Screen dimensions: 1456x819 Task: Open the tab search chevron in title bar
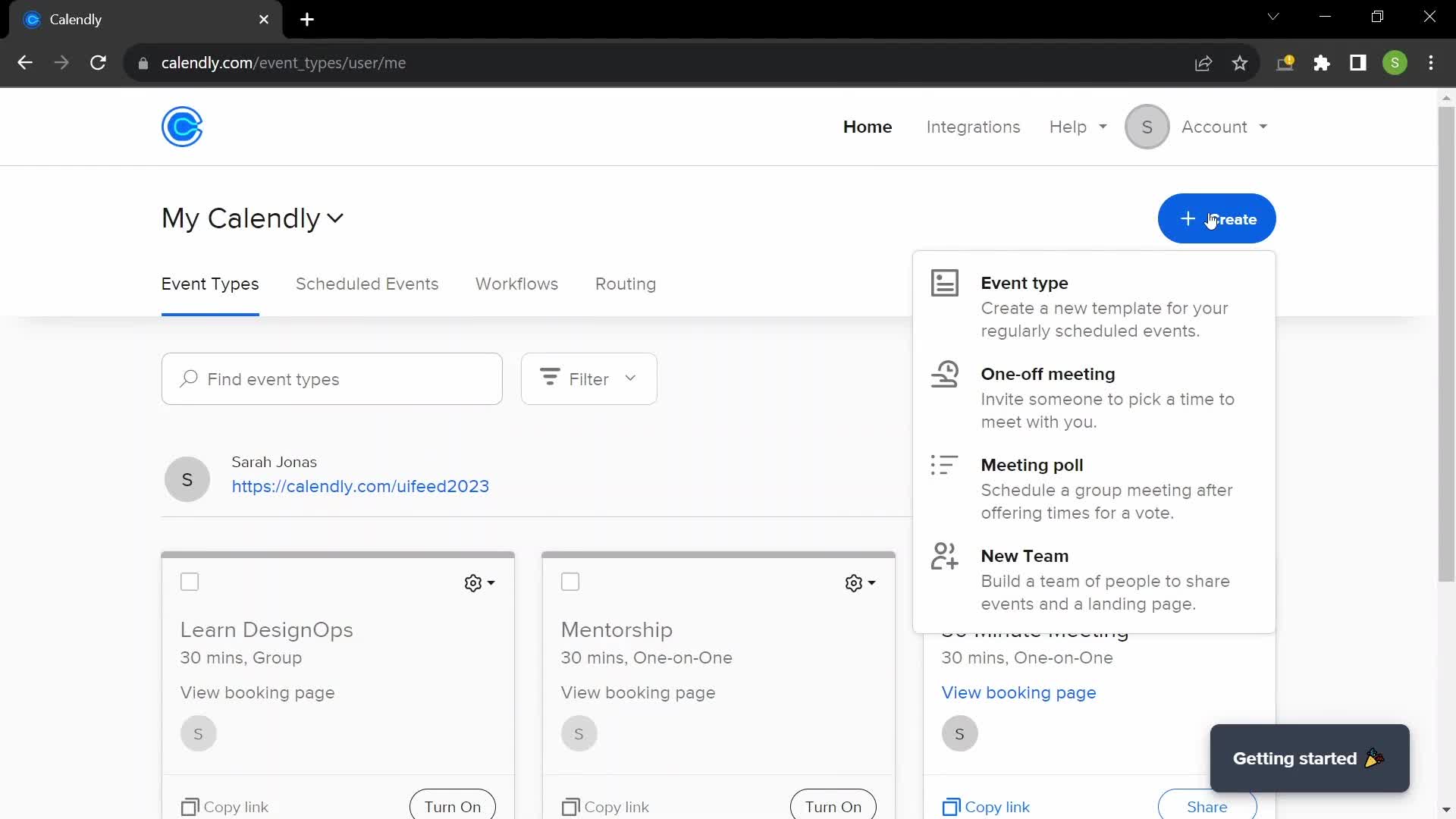[x=1273, y=17]
